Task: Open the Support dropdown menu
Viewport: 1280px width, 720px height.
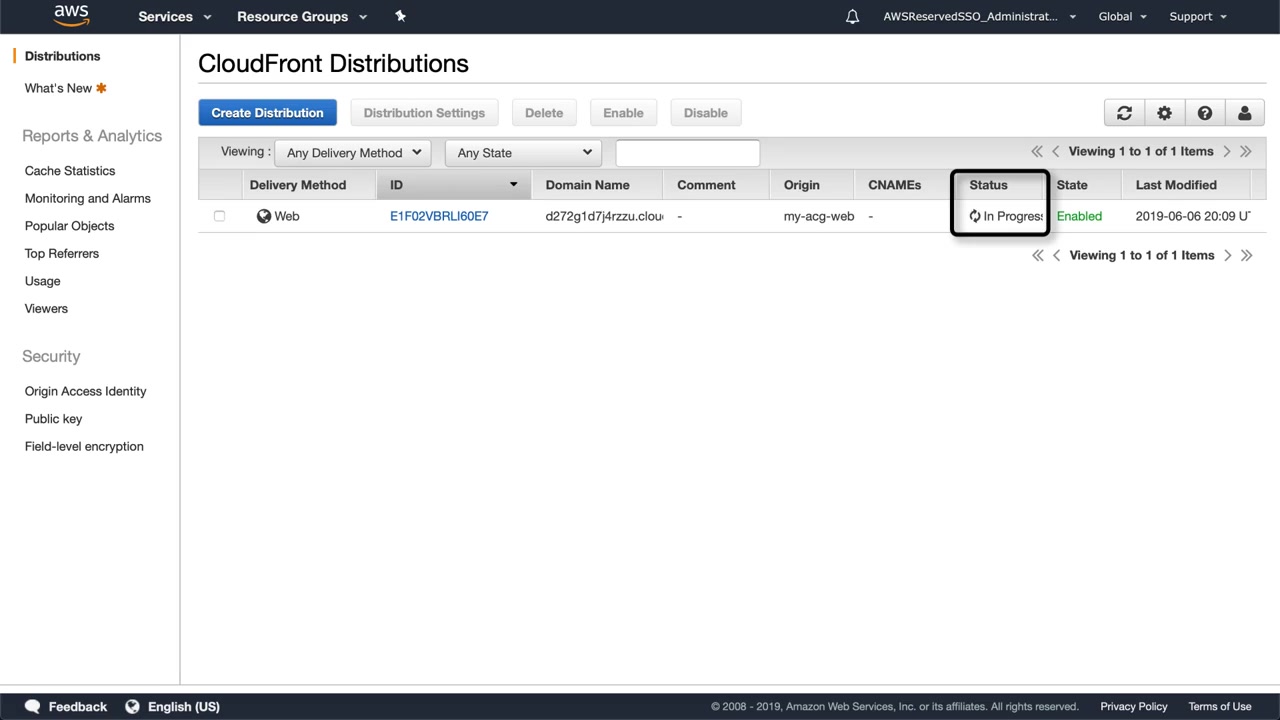Action: [x=1198, y=16]
